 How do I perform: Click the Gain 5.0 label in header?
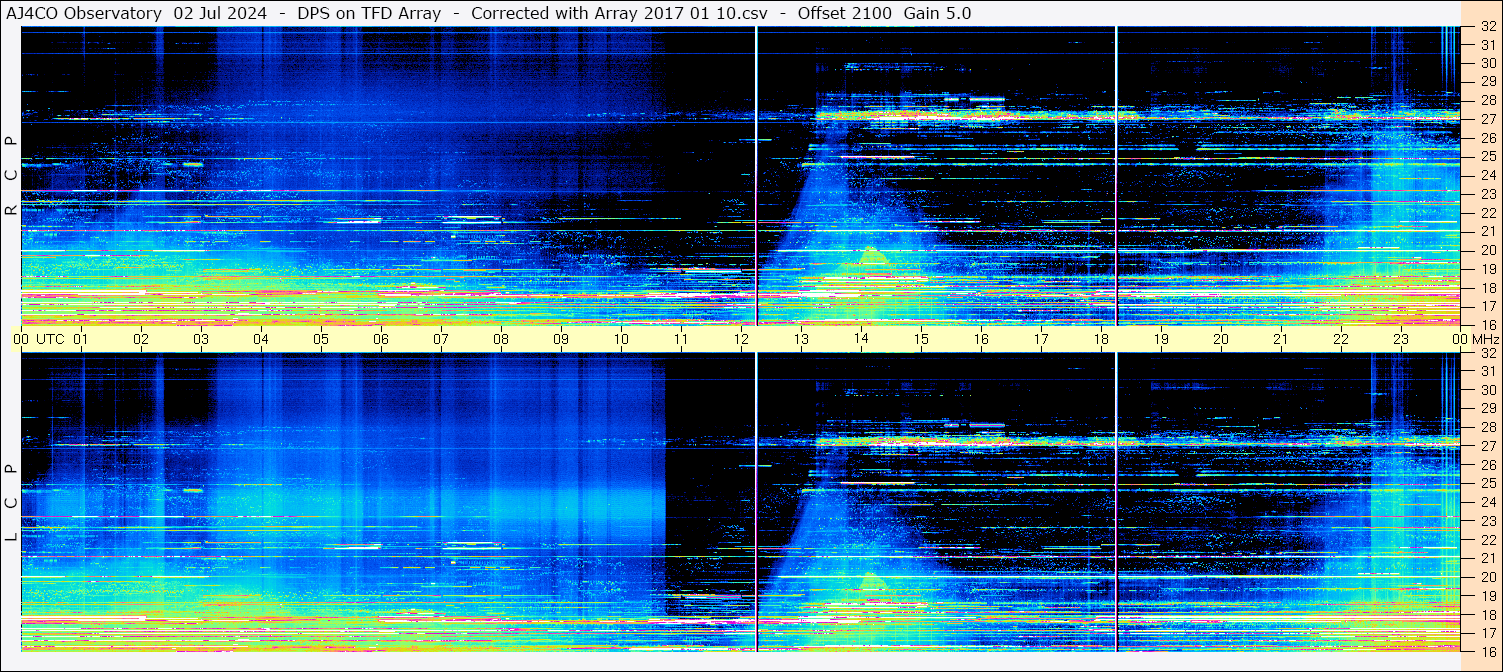coord(937,13)
